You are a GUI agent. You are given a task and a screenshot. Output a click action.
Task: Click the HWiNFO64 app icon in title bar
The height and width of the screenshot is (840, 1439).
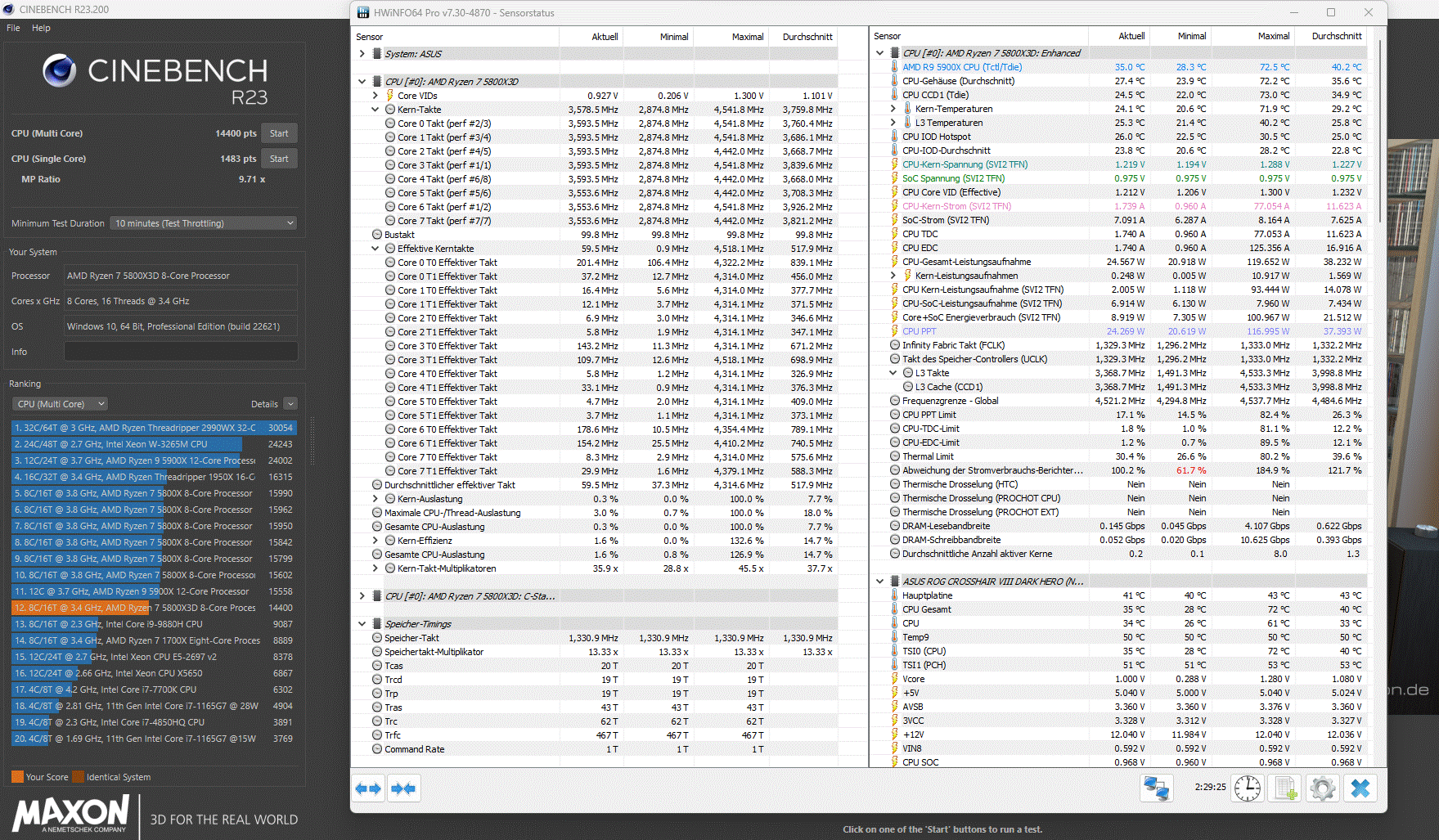click(x=362, y=12)
